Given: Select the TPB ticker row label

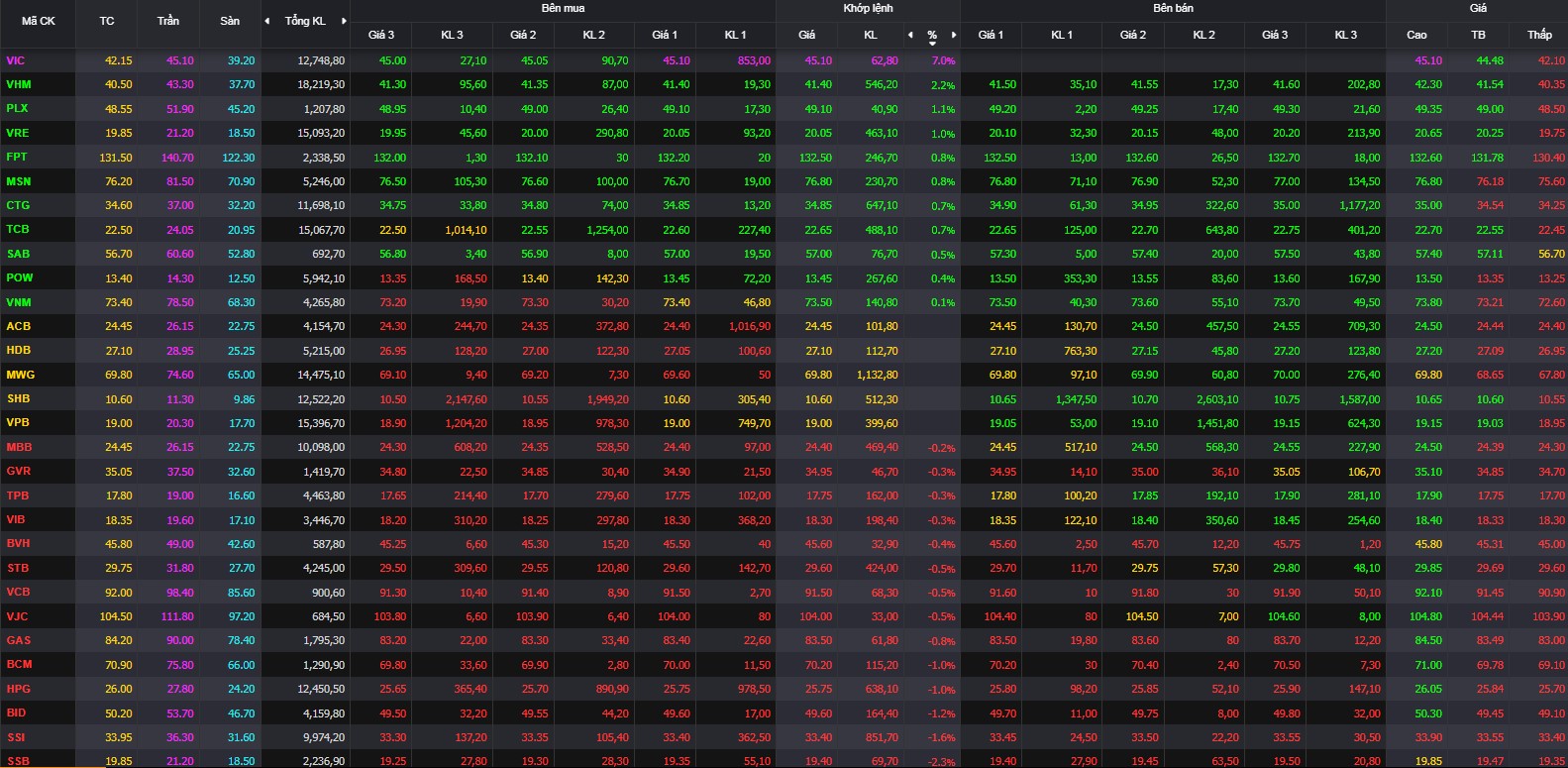Looking at the screenshot, I should 17,495.
